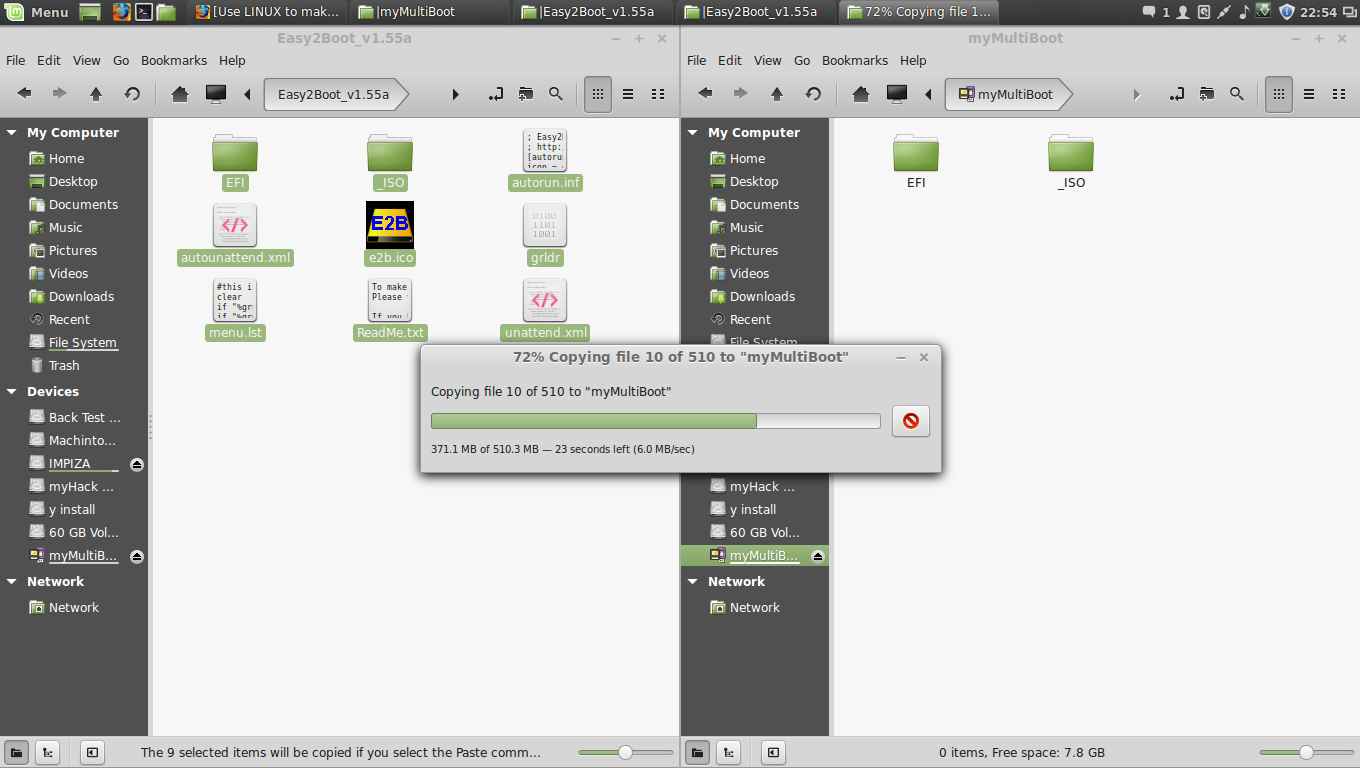This screenshot has height=768, width=1360.
Task: Open File menu in Easy2Boot window
Action: click(16, 60)
